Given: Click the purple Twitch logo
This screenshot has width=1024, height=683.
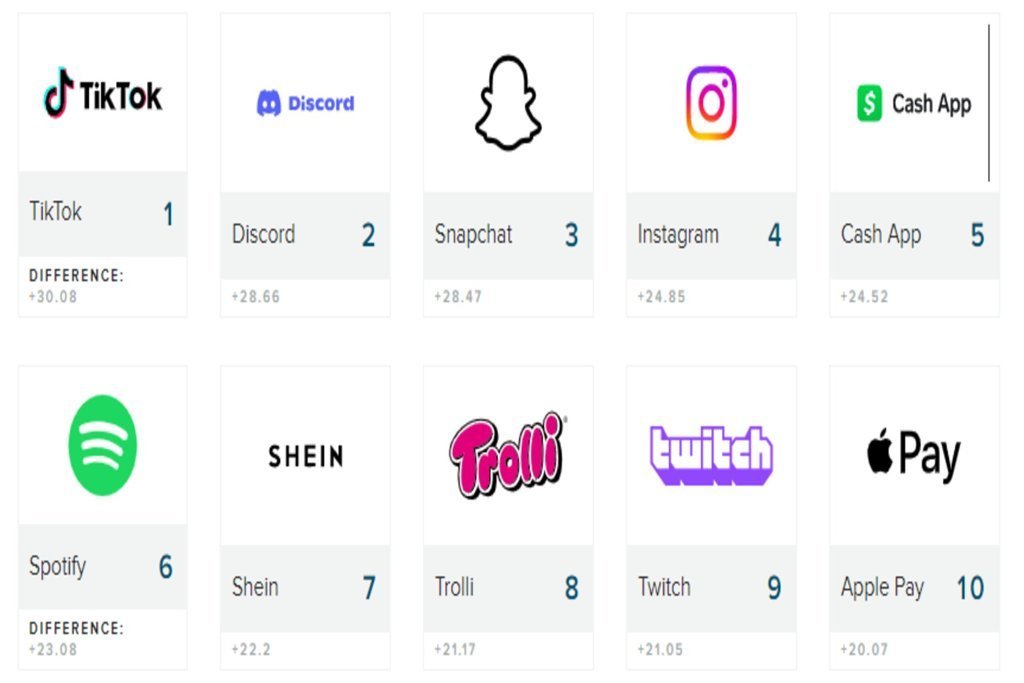Looking at the screenshot, I should (711, 455).
